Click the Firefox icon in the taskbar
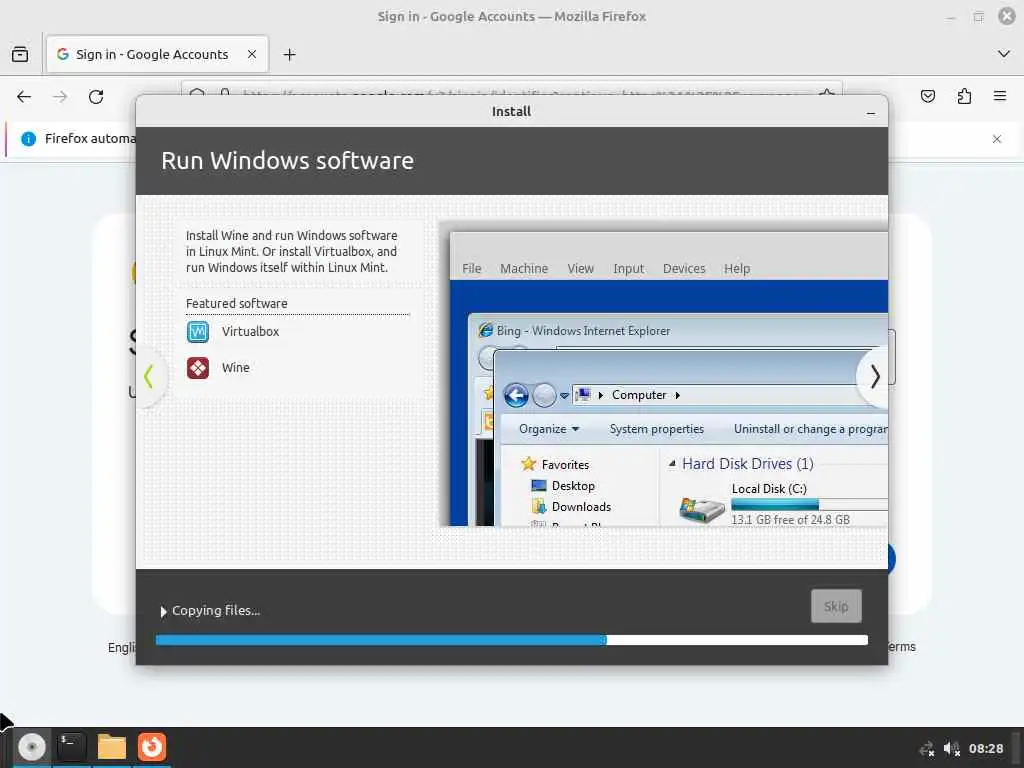 152,746
